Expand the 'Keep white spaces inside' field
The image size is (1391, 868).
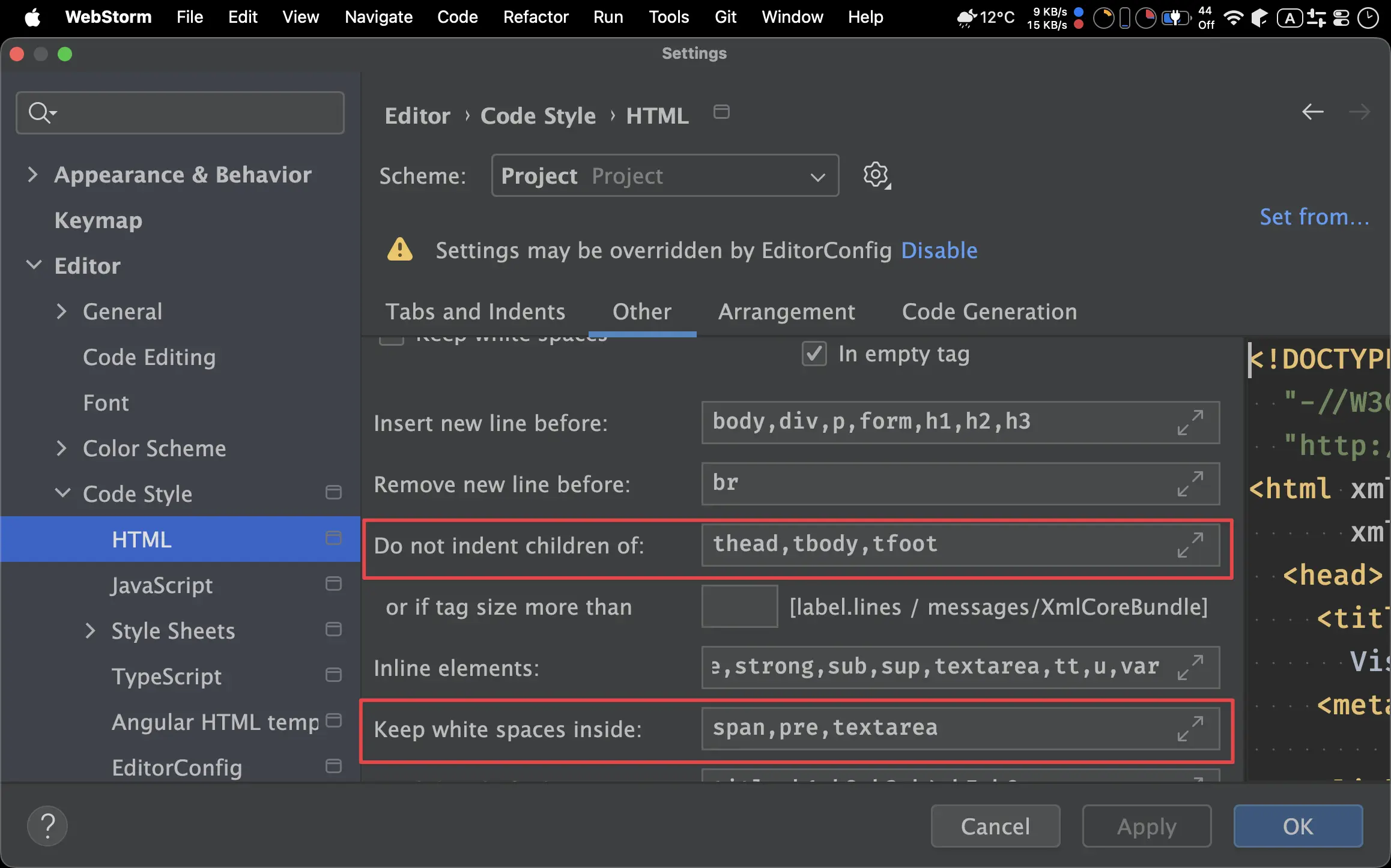[x=1190, y=729]
